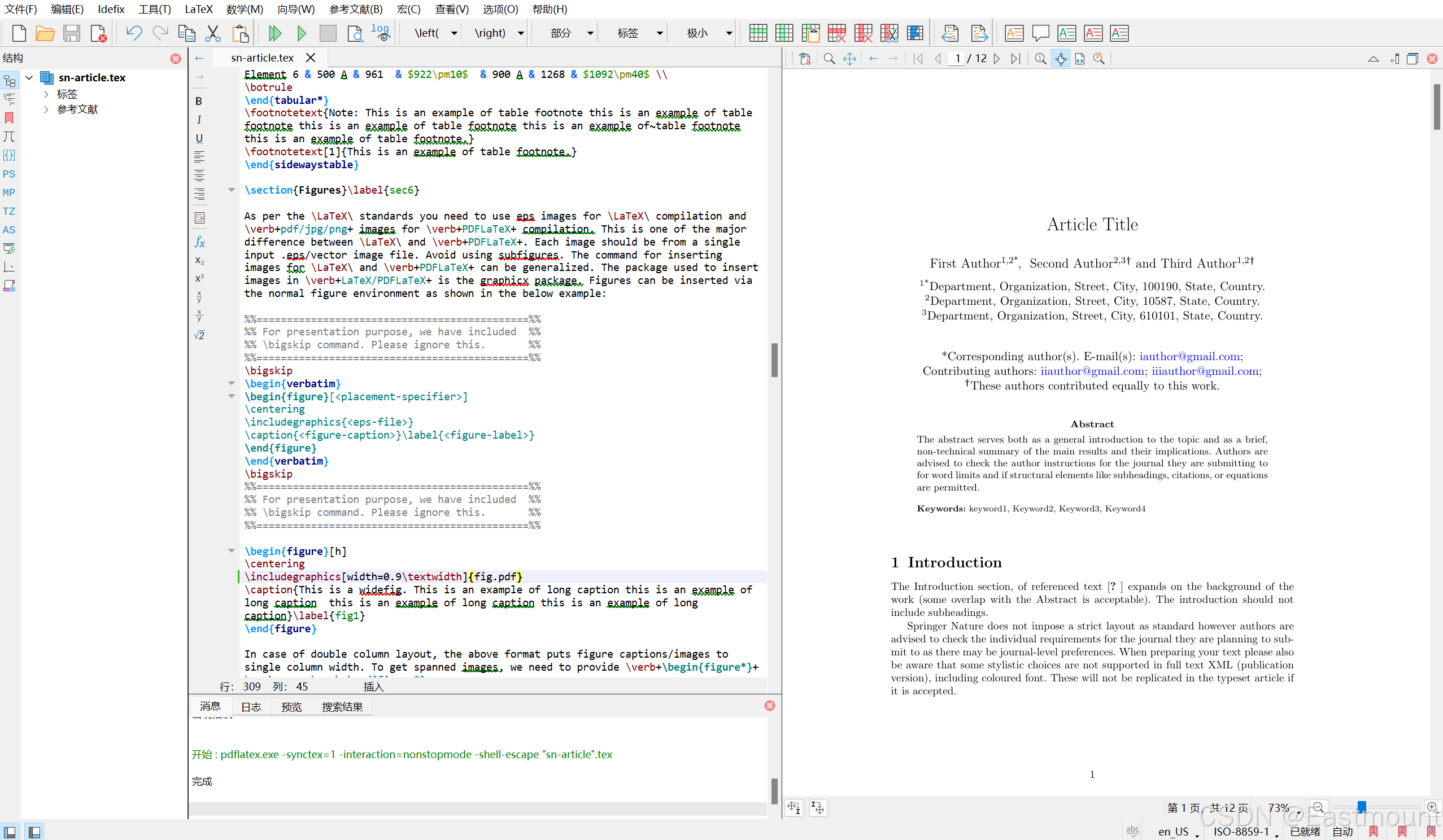1443x840 pixels.
Task: Open the \left( delimiter dropdown
Action: 454,33
